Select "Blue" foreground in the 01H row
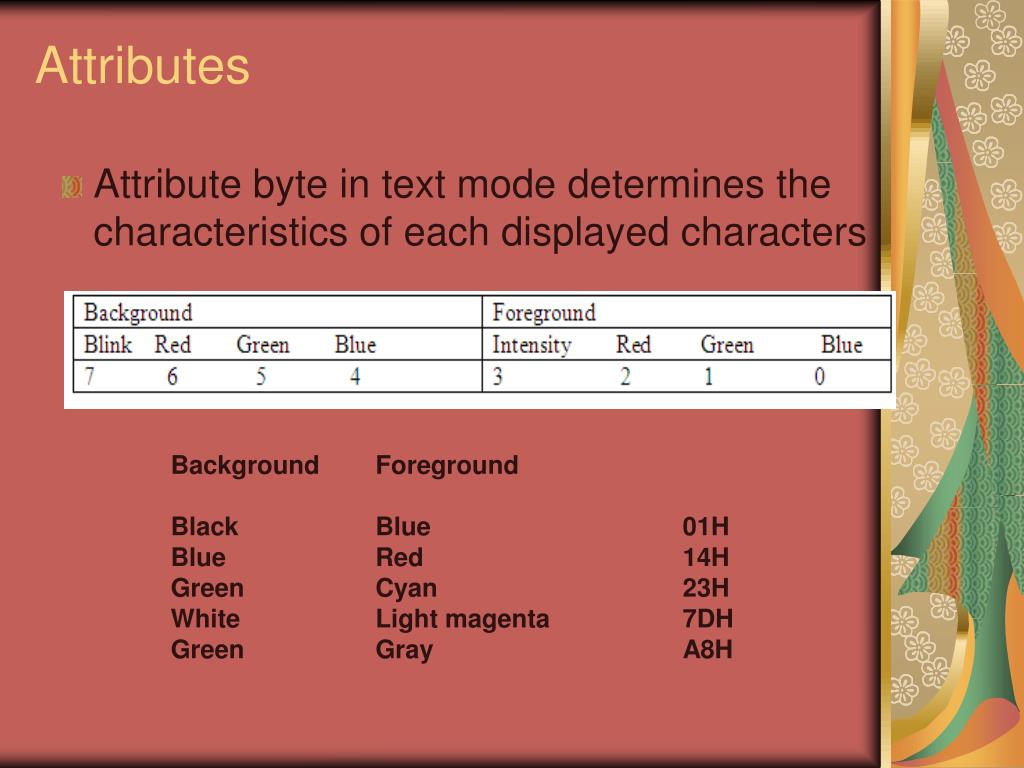Screen dimensions: 1024x768 click(403, 526)
